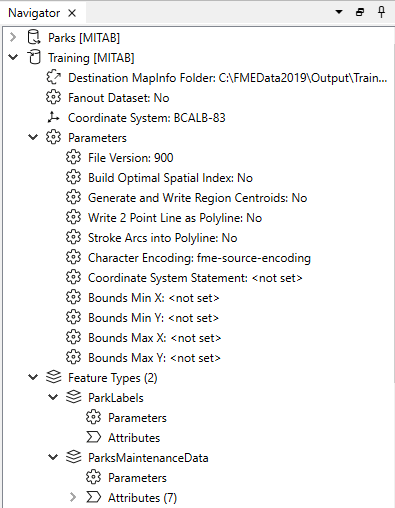This screenshot has height=508, width=395.
Task: Click the ParkLabels feature type layer icon
Action: pyautogui.click(x=74, y=397)
